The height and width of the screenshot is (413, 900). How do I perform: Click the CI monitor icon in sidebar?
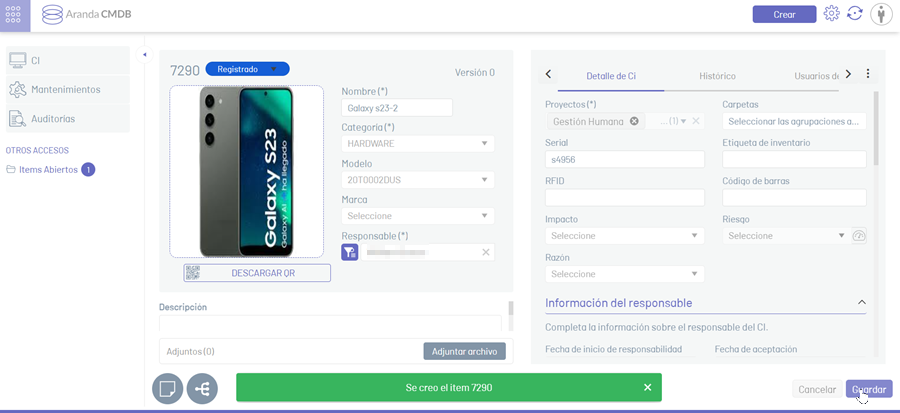click(x=18, y=60)
